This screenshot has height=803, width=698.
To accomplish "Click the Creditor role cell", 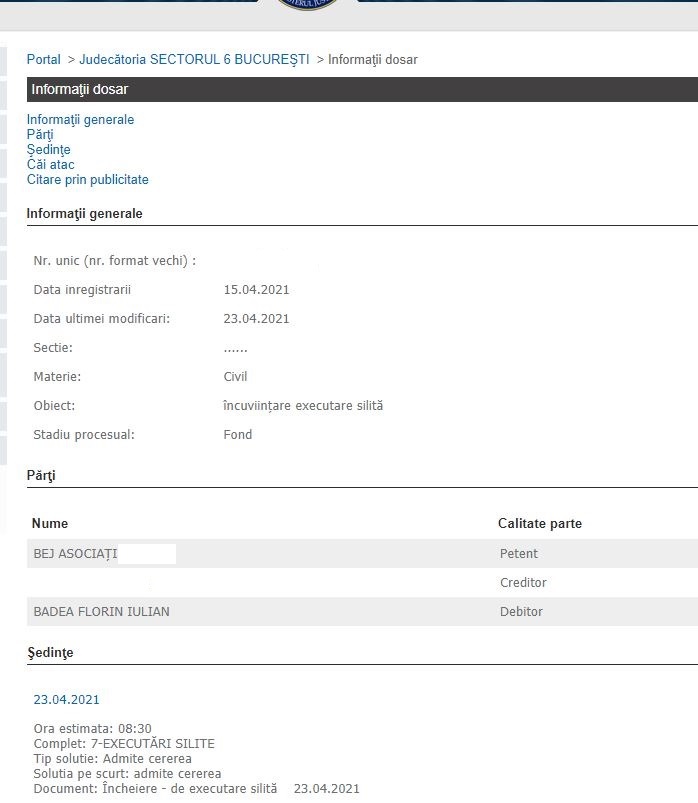I will click(523, 583).
